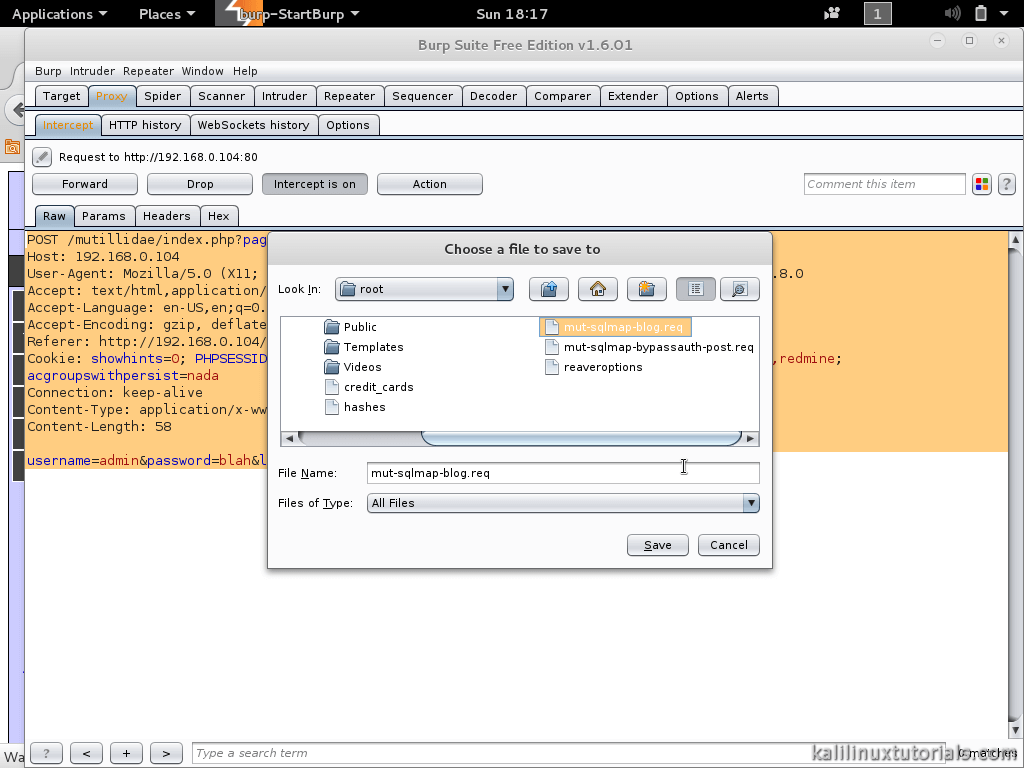Navigate up one folder level in the dialog
This screenshot has height=768, width=1024.
point(548,289)
